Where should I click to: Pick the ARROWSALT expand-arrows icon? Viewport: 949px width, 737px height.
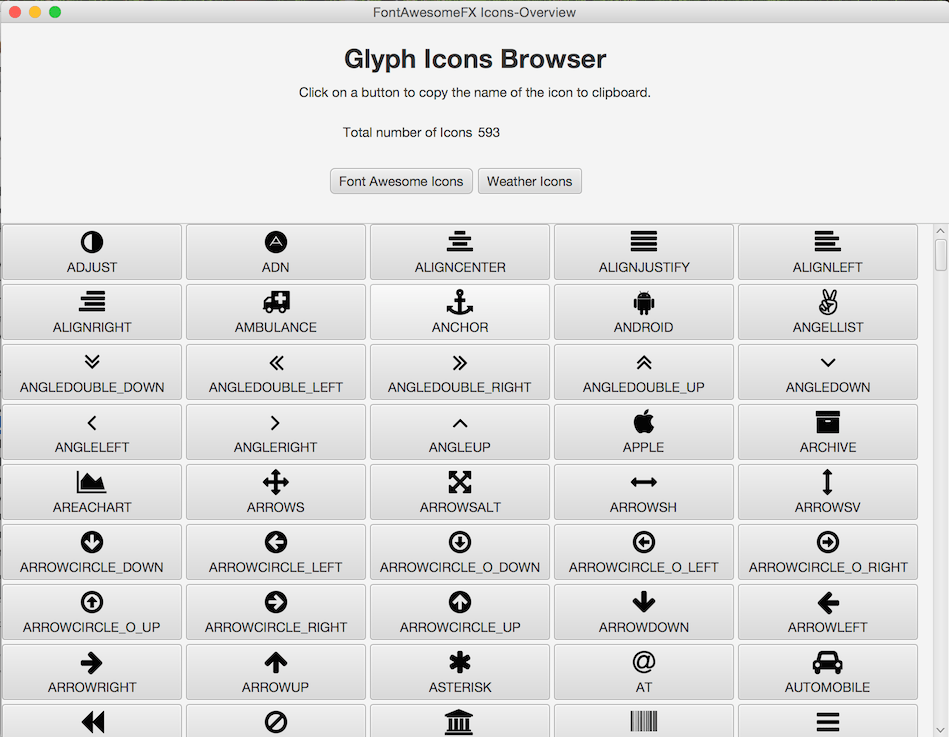[460, 492]
